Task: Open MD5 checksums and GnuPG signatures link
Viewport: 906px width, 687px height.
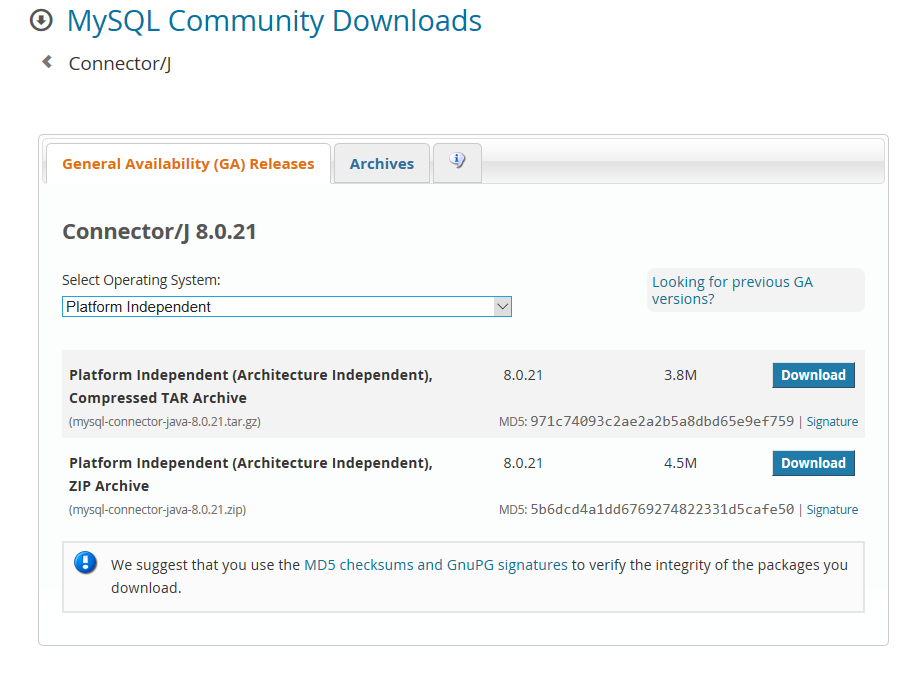Action: [436, 565]
